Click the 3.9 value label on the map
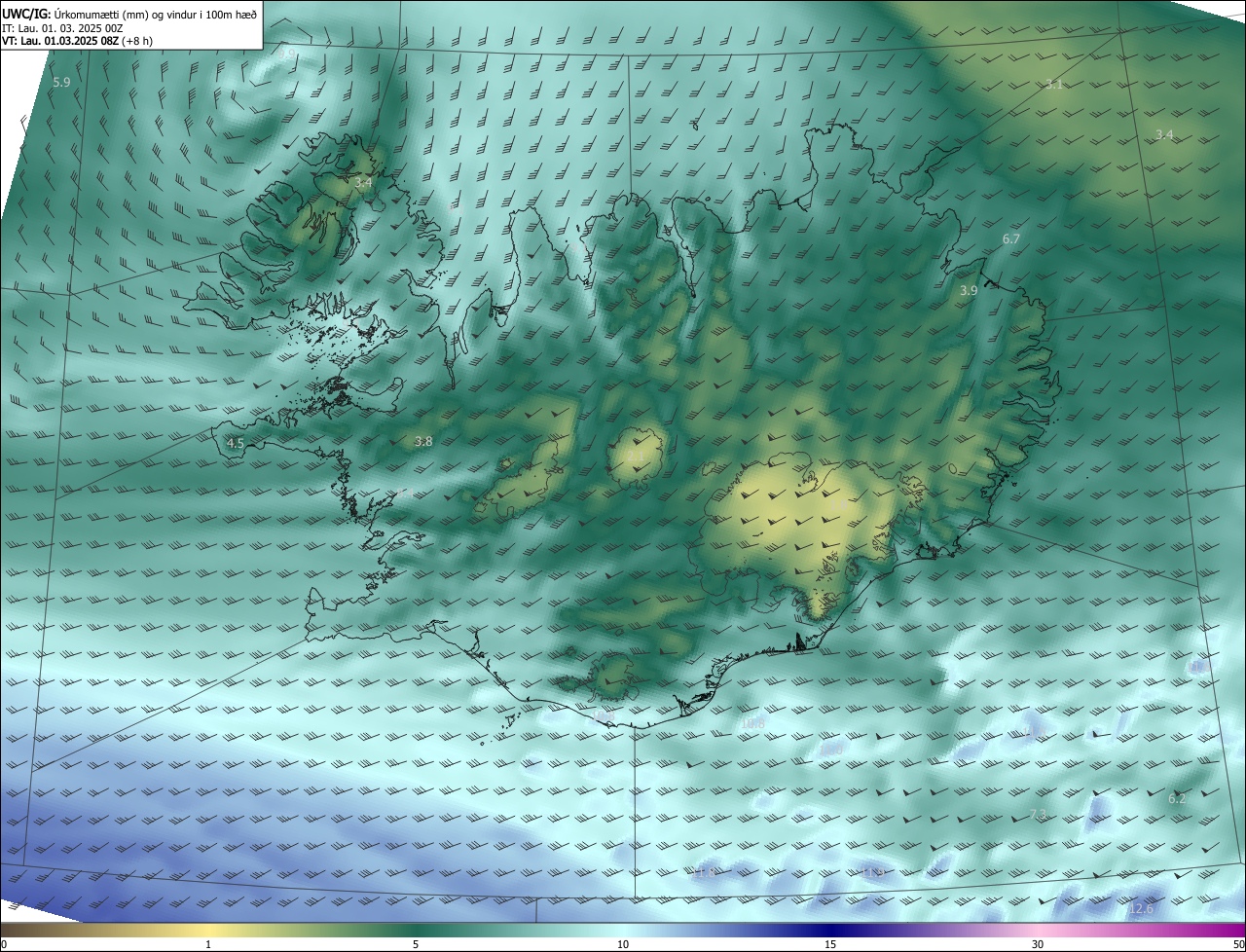Viewport: 1246px width, 952px height. (x=969, y=291)
